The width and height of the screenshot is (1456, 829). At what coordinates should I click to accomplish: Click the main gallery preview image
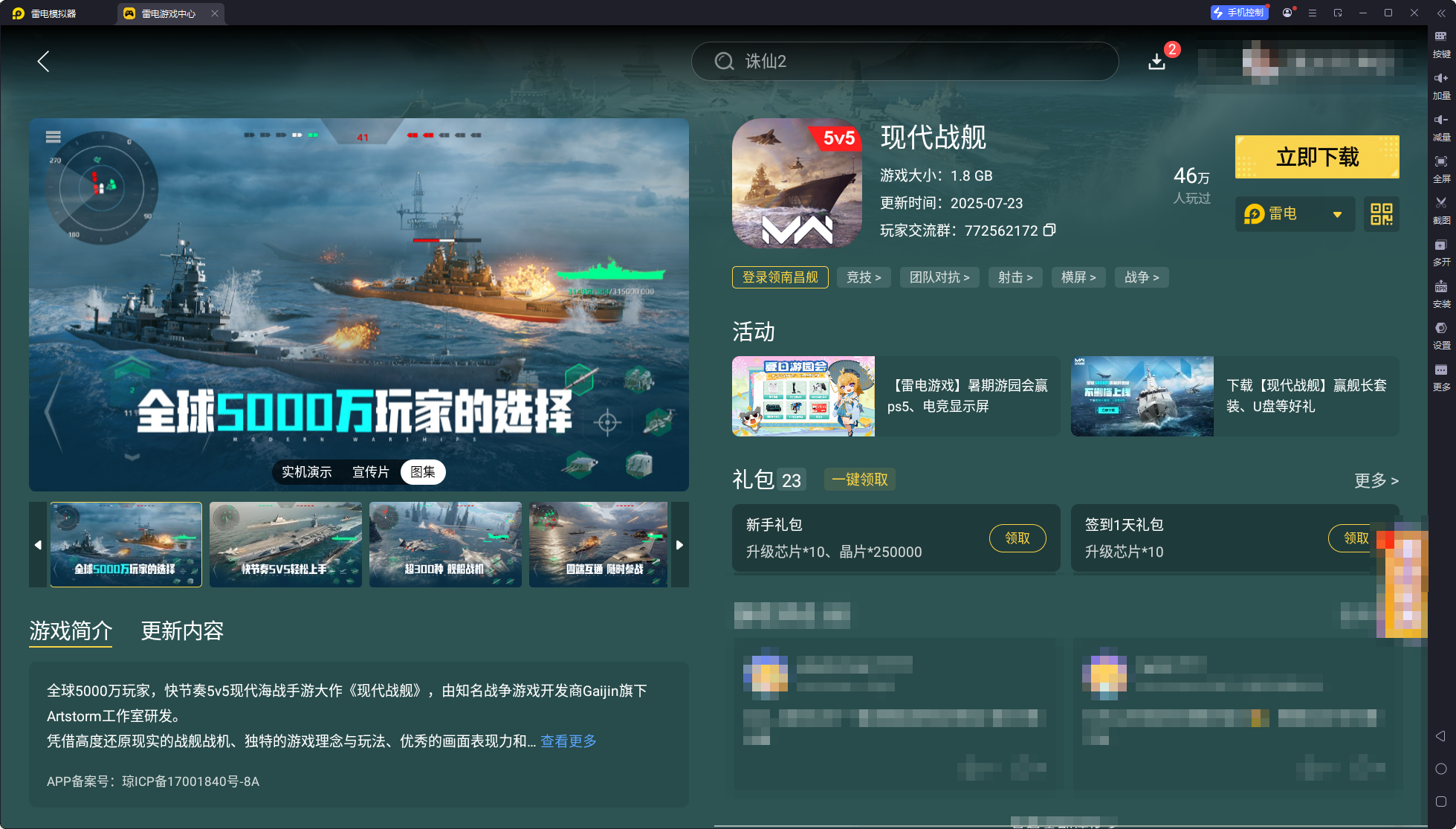pos(359,304)
